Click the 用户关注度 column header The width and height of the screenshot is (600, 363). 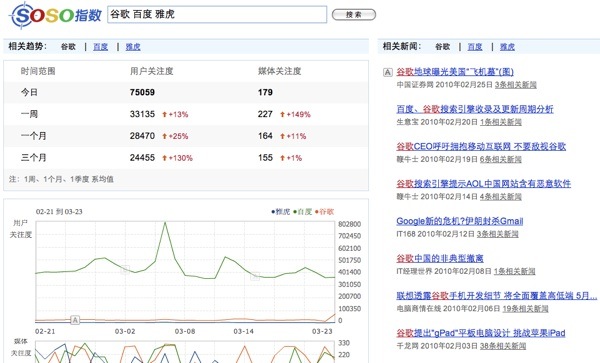tap(152, 71)
